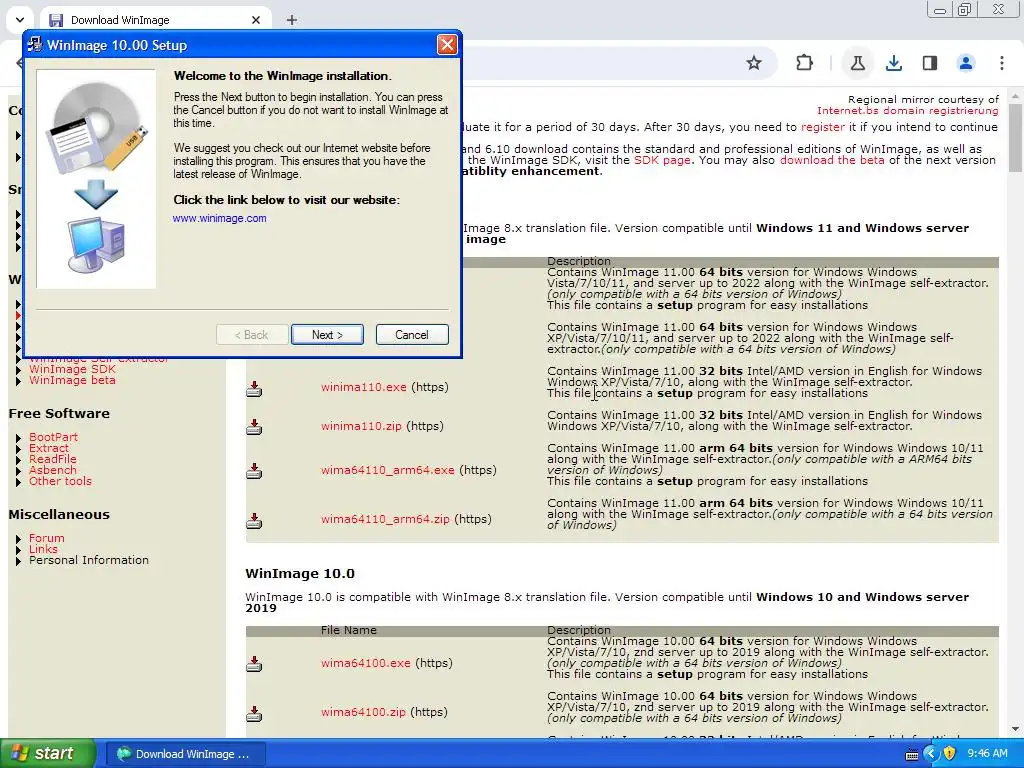
Task: Open Asbench under Free Software
Action: pos(53,470)
